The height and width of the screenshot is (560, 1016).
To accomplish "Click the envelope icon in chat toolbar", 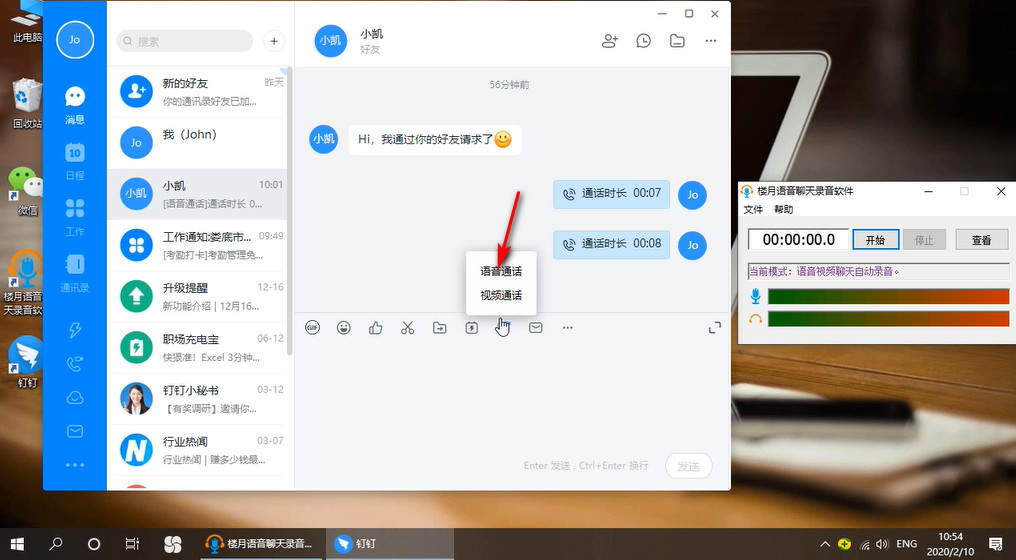I will (535, 328).
